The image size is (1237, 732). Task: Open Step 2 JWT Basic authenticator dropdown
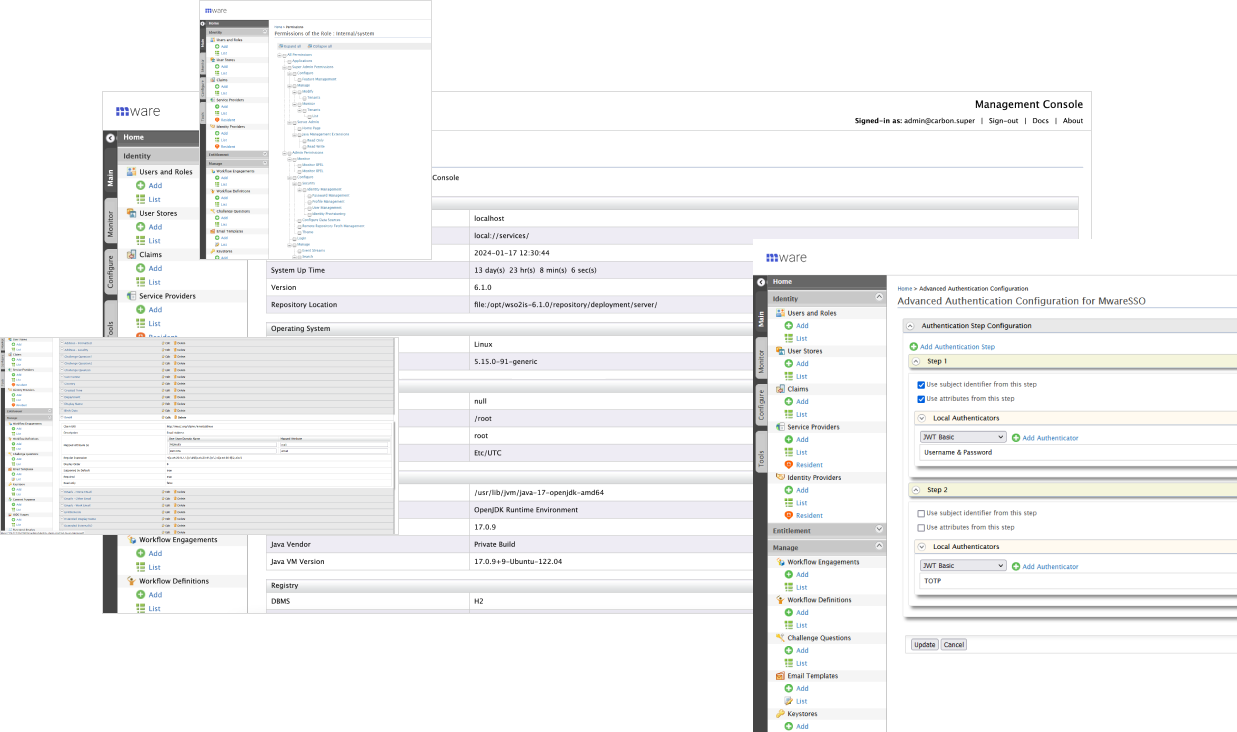point(963,566)
